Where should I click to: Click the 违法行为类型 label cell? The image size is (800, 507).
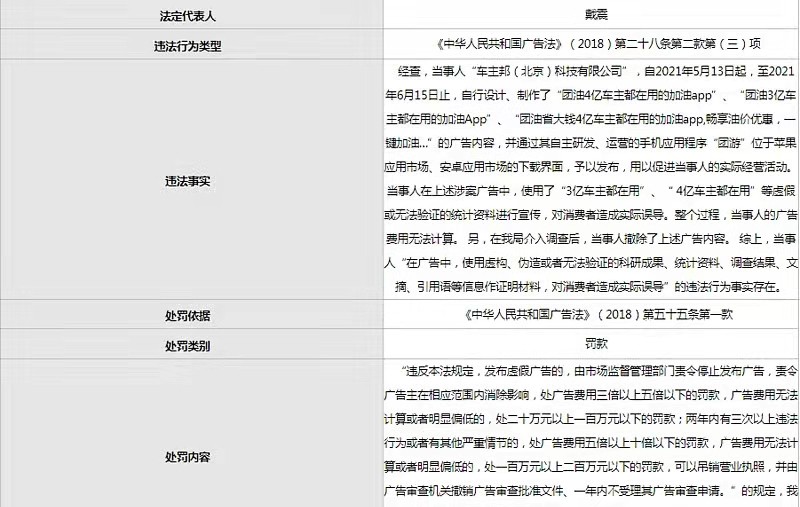(x=187, y=46)
